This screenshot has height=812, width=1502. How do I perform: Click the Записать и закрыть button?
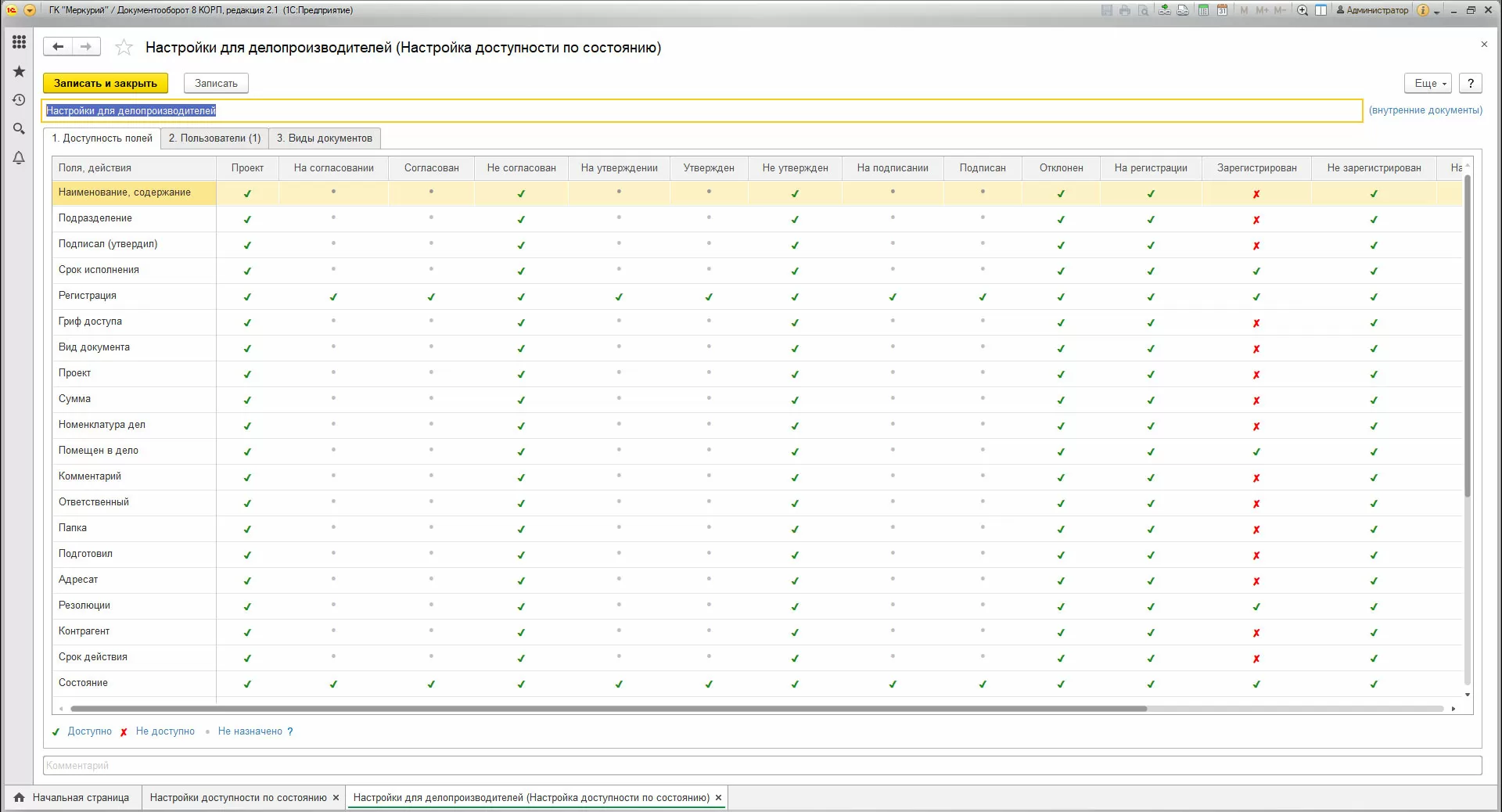click(106, 84)
